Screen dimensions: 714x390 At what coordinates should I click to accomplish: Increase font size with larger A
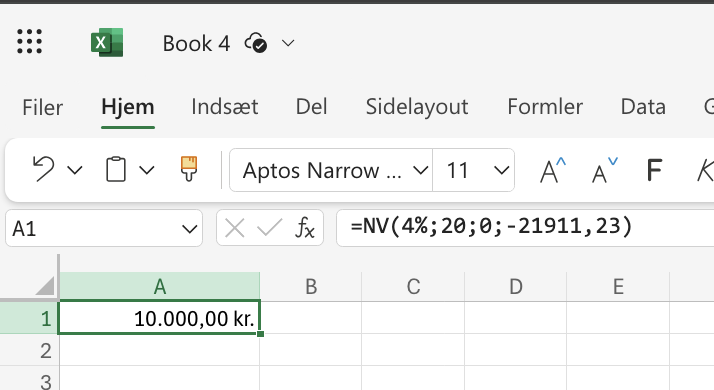[x=553, y=170]
